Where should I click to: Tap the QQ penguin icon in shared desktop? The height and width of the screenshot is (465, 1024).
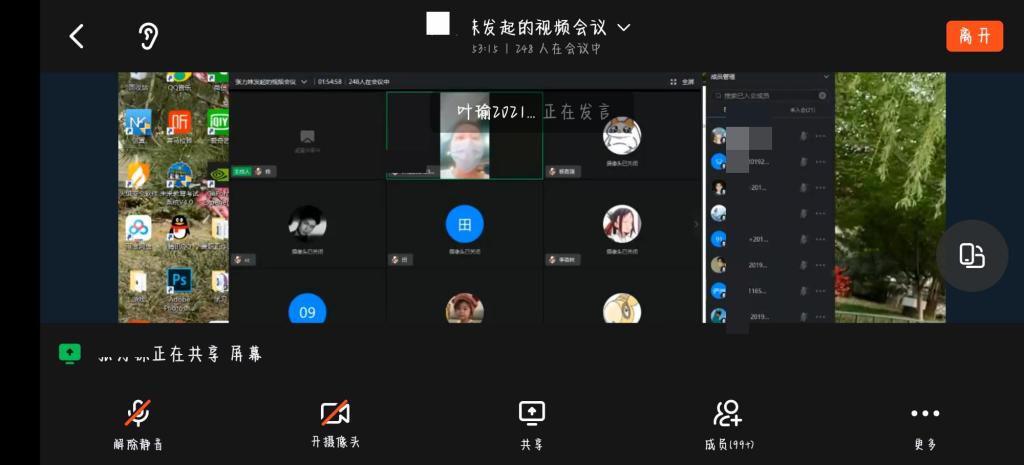coord(179,228)
